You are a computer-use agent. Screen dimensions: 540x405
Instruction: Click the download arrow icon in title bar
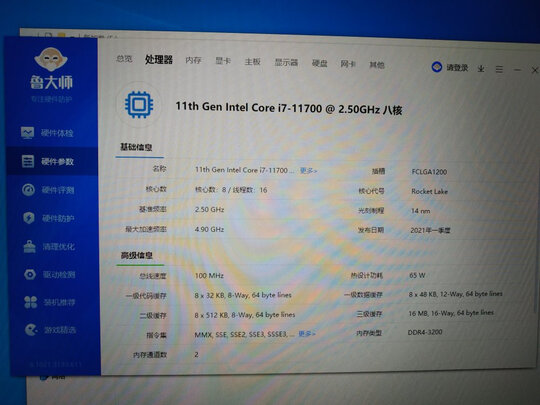481,69
